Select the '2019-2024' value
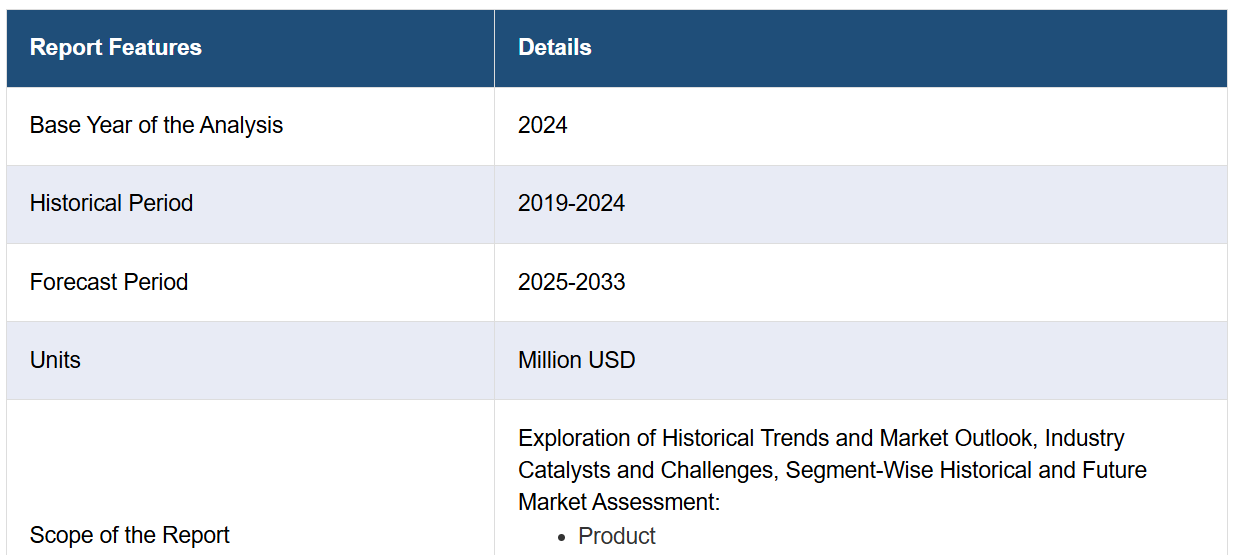This screenshot has width=1233, height=555. (571, 204)
